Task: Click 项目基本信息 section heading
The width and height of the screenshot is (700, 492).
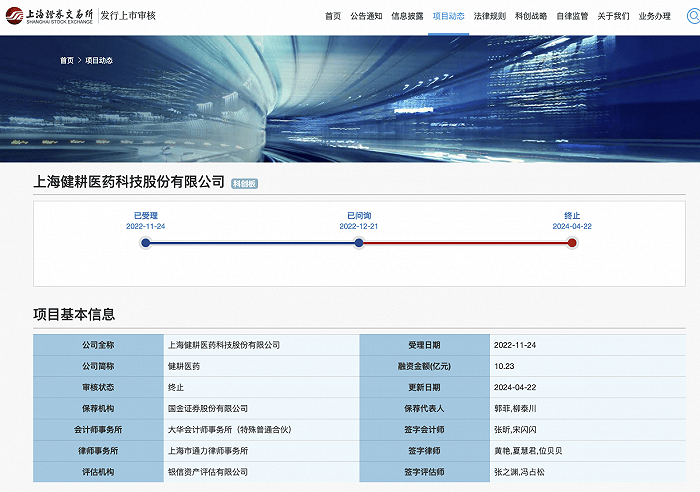Action: 74,314
